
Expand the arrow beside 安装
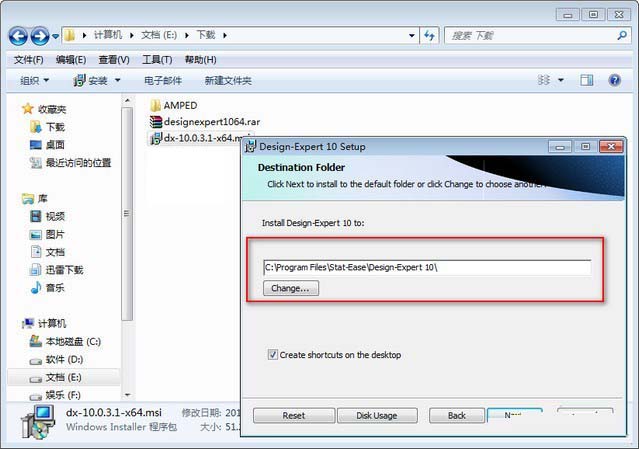pos(117,80)
